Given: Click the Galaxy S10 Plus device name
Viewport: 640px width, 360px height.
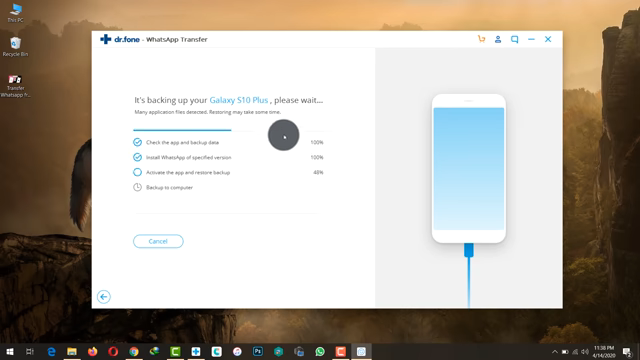Looking at the screenshot, I should [x=239, y=100].
